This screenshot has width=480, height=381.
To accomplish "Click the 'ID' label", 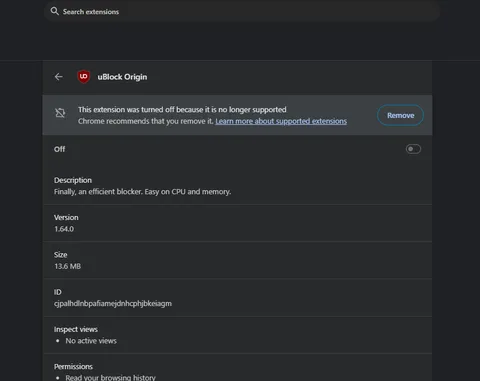I will point(58,292).
